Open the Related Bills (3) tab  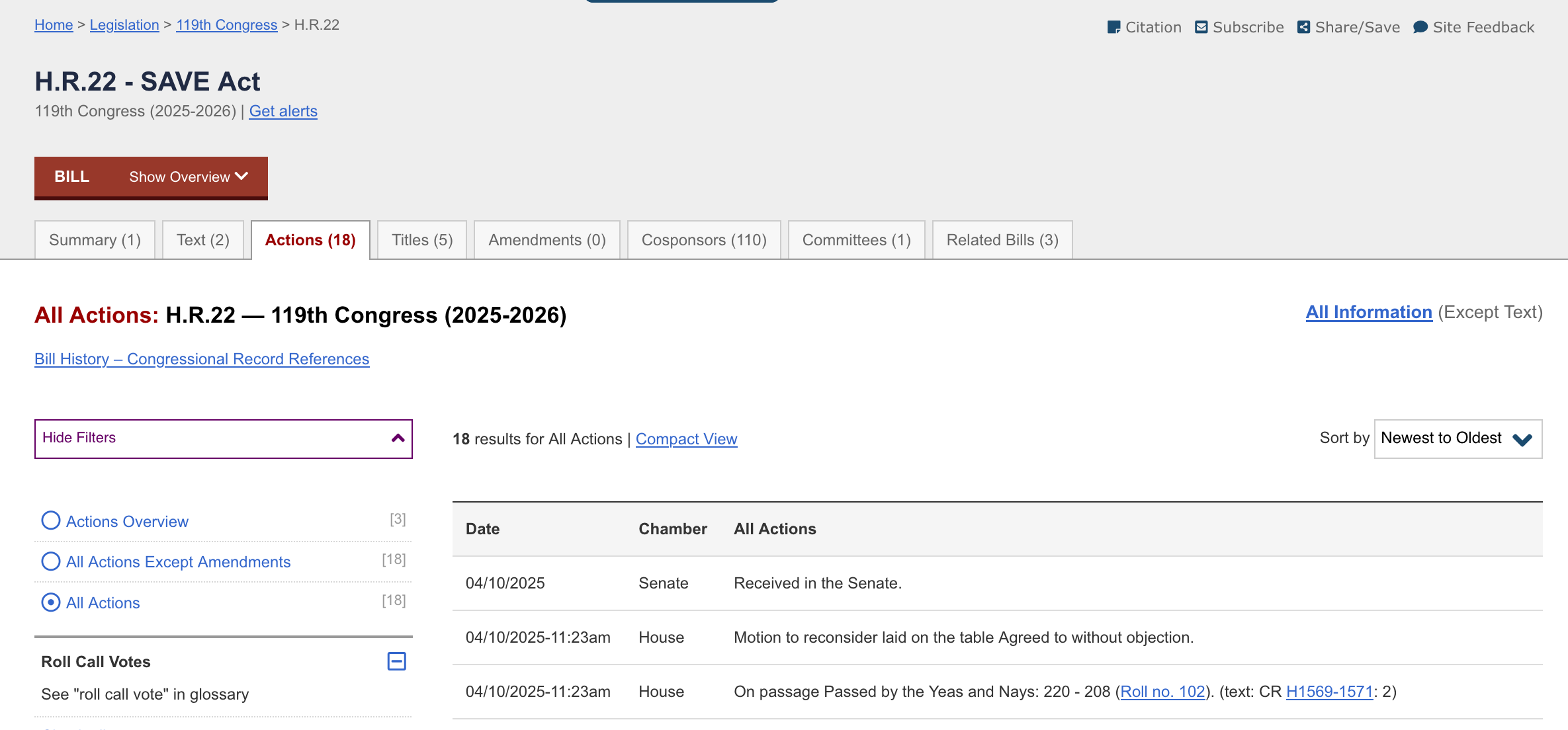coord(1002,240)
